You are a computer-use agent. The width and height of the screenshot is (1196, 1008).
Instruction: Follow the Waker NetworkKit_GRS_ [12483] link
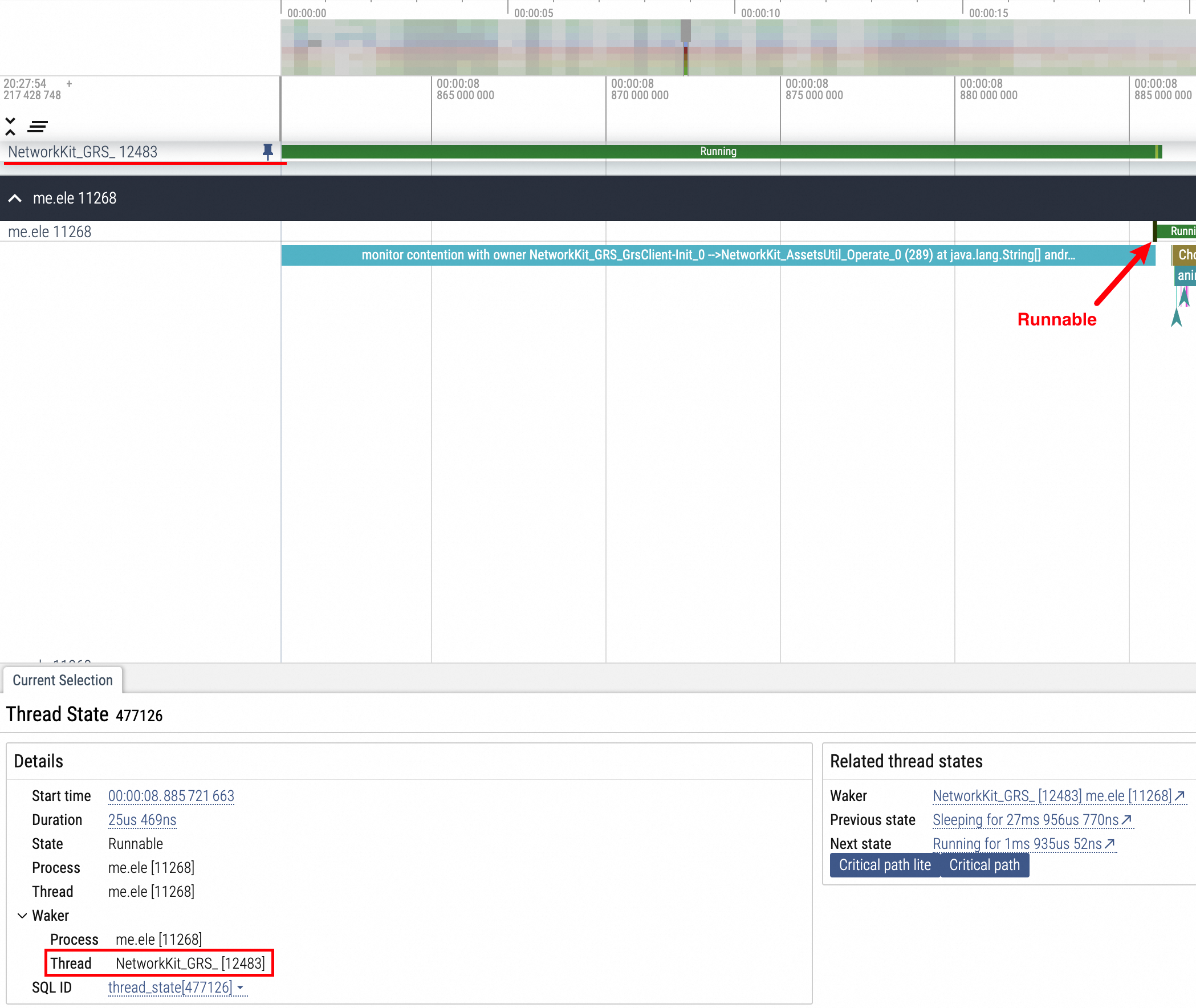coord(1057,796)
